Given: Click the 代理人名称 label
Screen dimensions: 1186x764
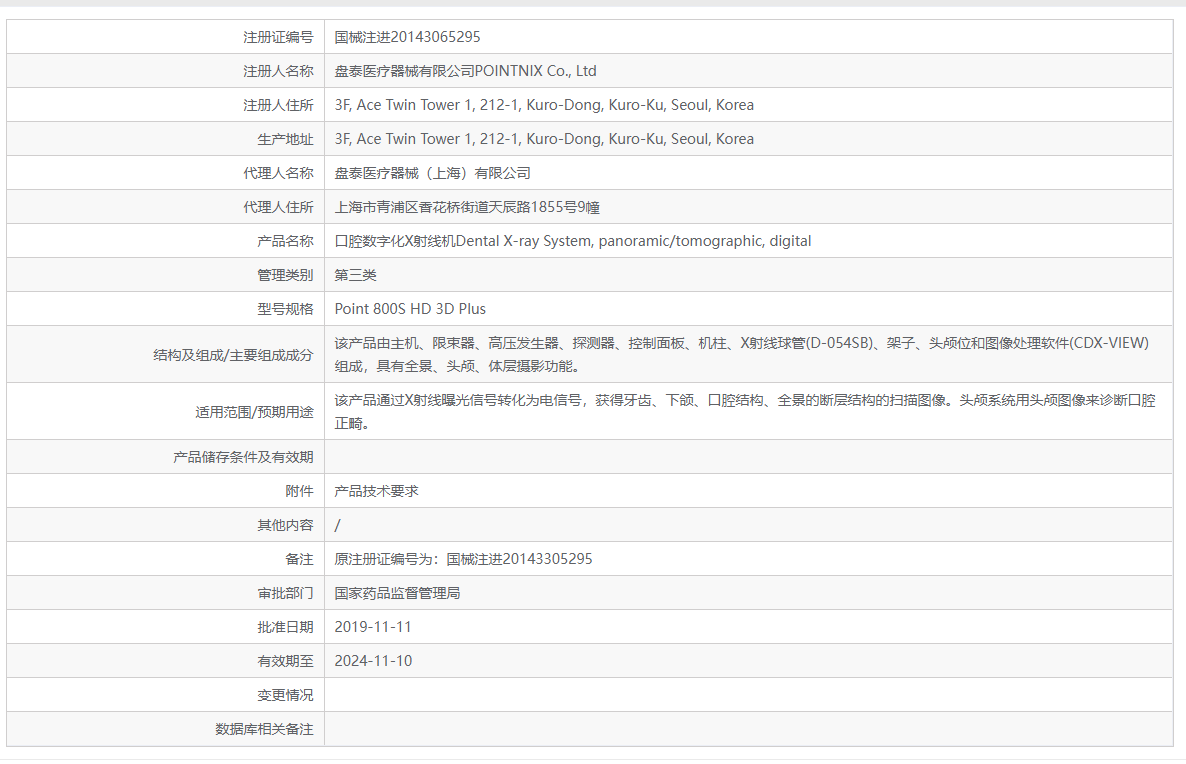Looking at the screenshot, I should [x=278, y=173].
